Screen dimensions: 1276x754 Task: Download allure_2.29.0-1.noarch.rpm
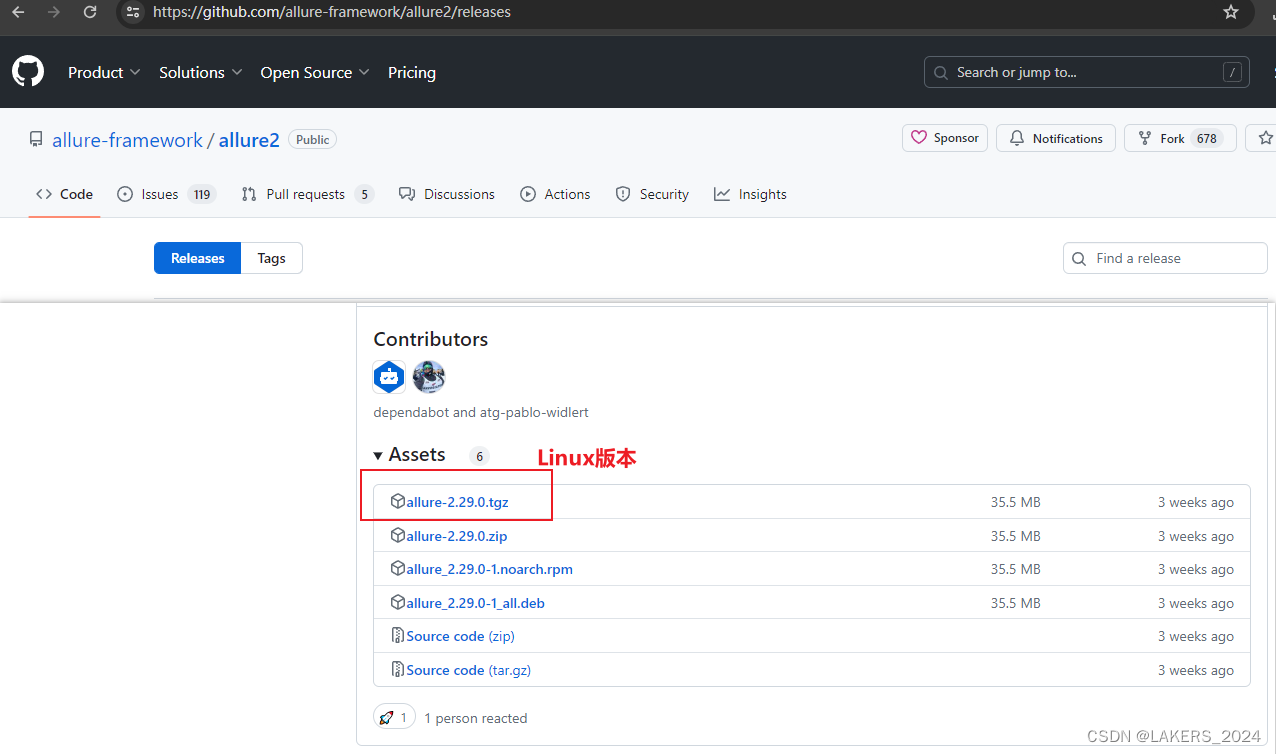point(489,569)
